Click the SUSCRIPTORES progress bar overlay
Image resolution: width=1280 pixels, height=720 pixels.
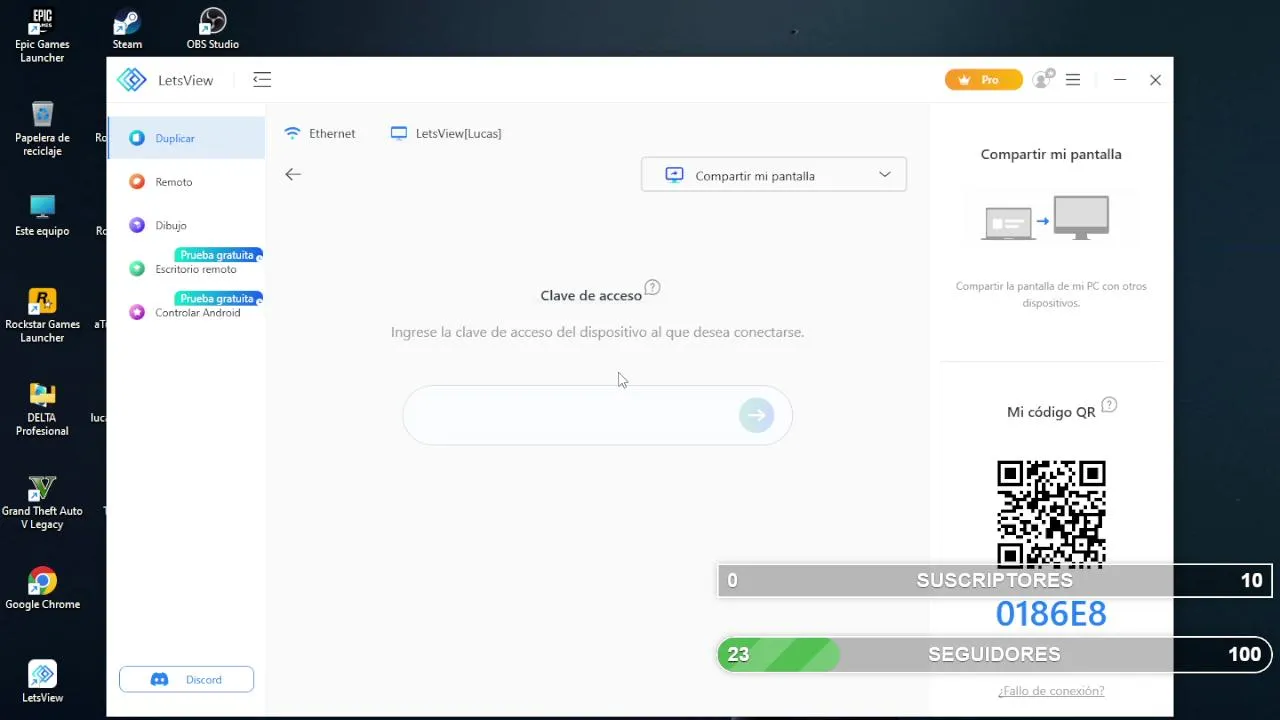994,580
